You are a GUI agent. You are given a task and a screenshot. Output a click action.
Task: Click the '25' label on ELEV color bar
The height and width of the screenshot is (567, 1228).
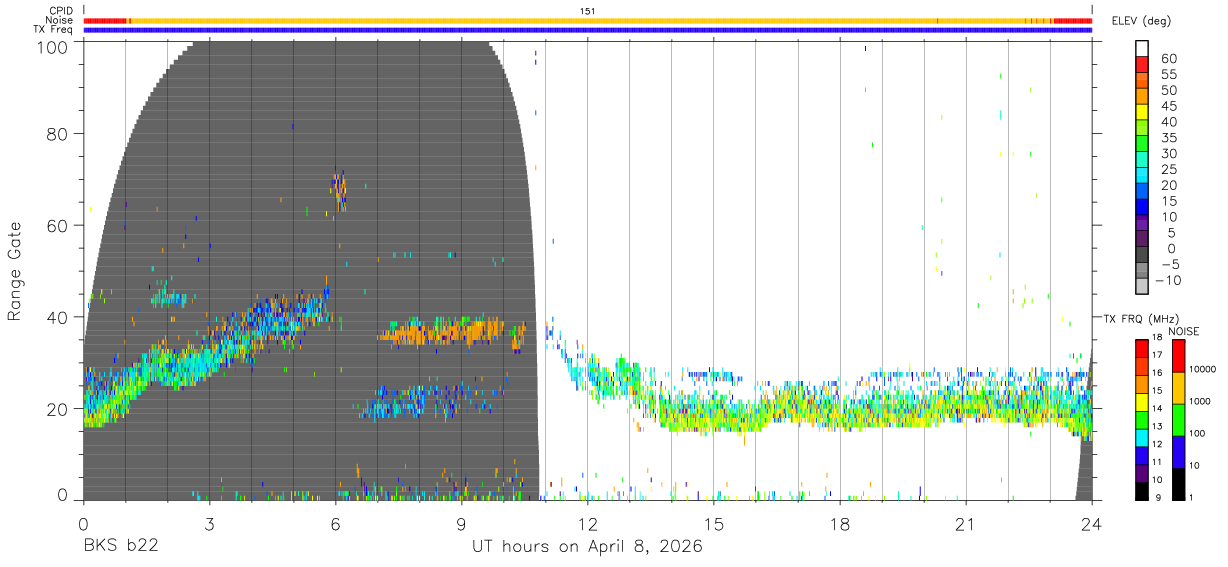(x=1170, y=170)
